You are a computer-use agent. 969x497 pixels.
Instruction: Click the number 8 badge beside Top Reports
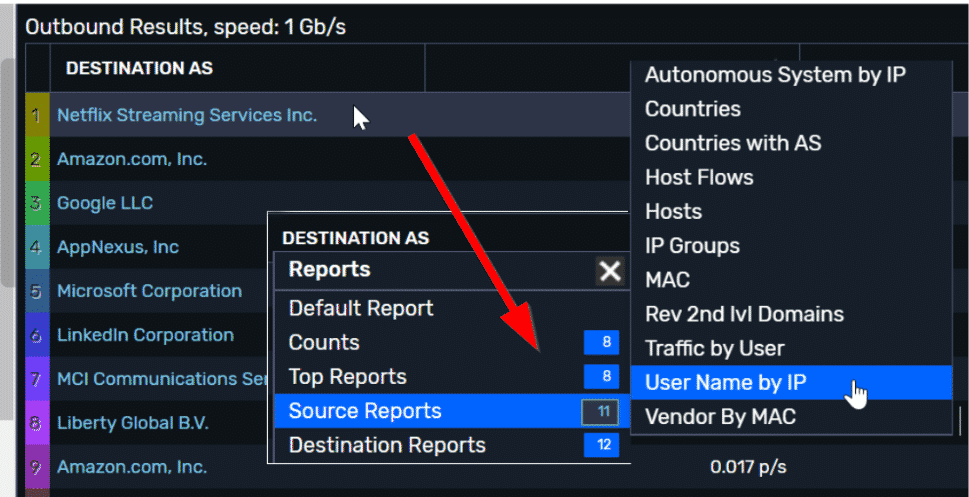pyautogui.click(x=601, y=376)
